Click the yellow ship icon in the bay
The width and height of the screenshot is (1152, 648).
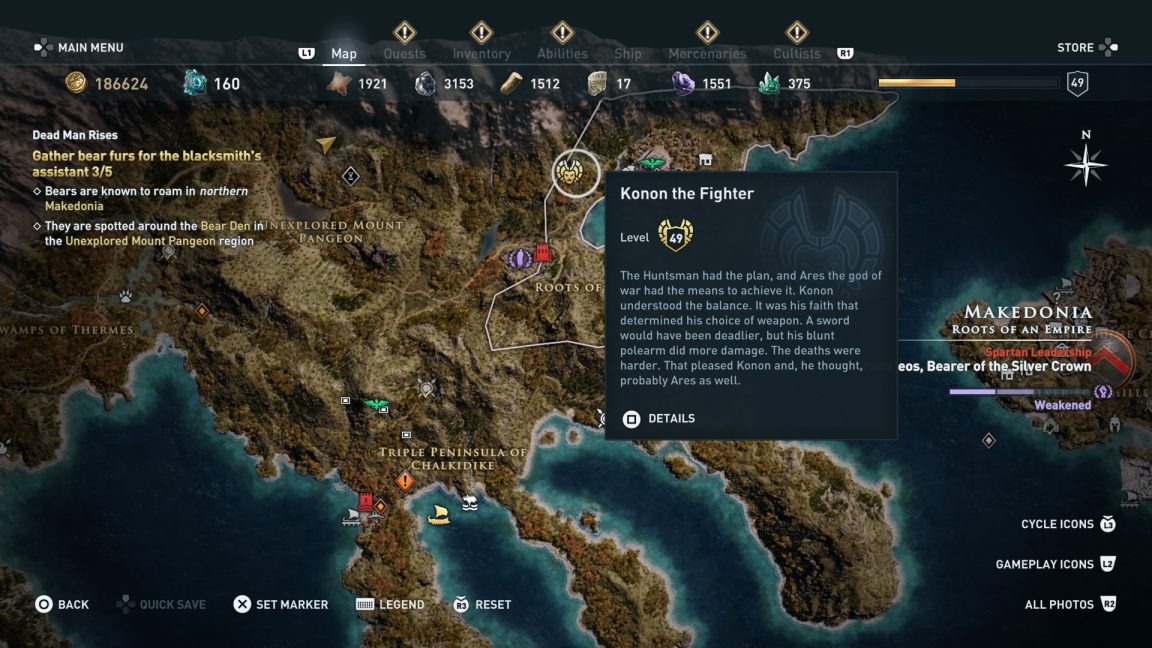coord(439,514)
